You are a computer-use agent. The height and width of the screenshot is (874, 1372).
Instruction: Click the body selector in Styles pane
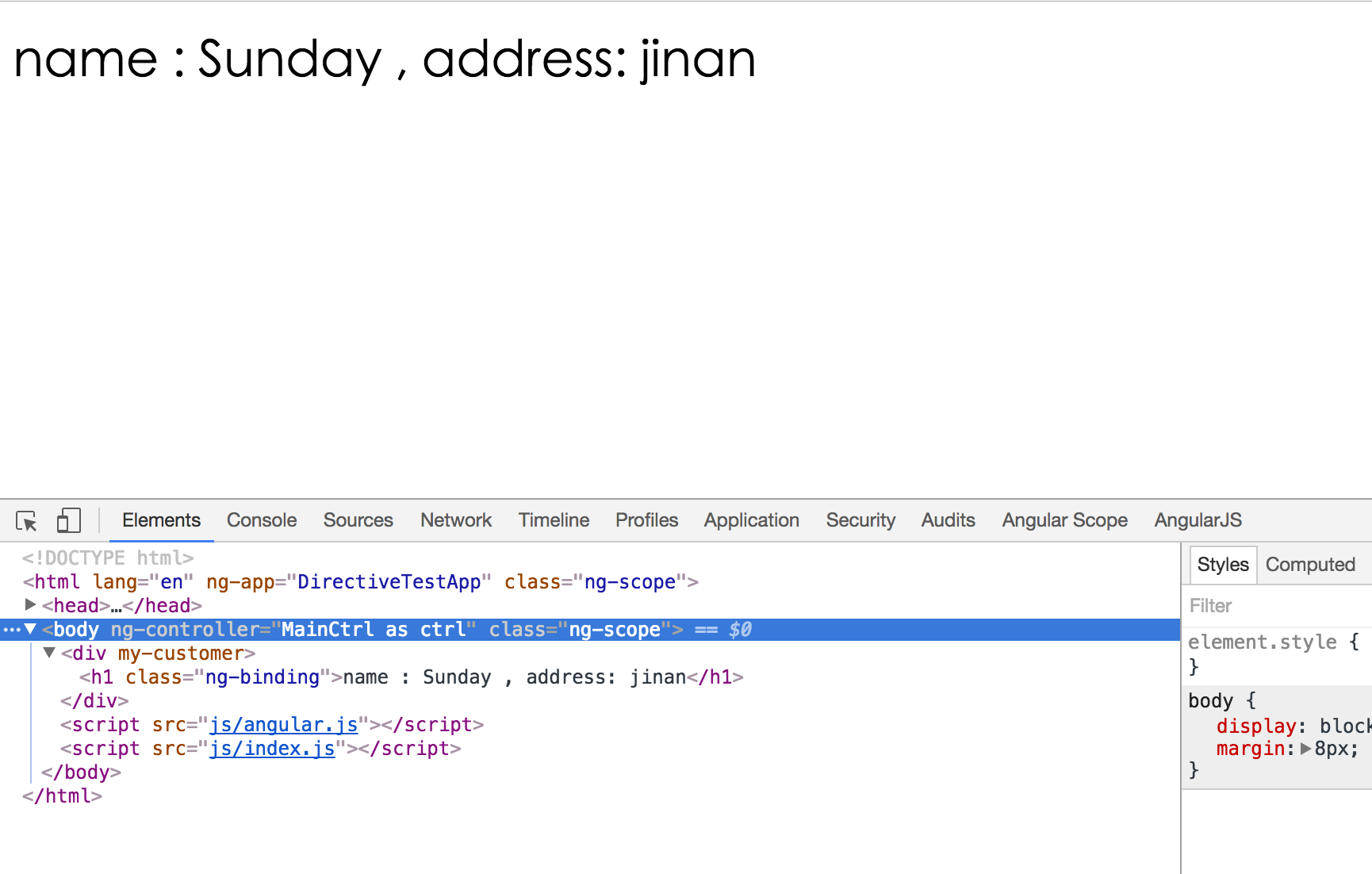tap(1210, 701)
